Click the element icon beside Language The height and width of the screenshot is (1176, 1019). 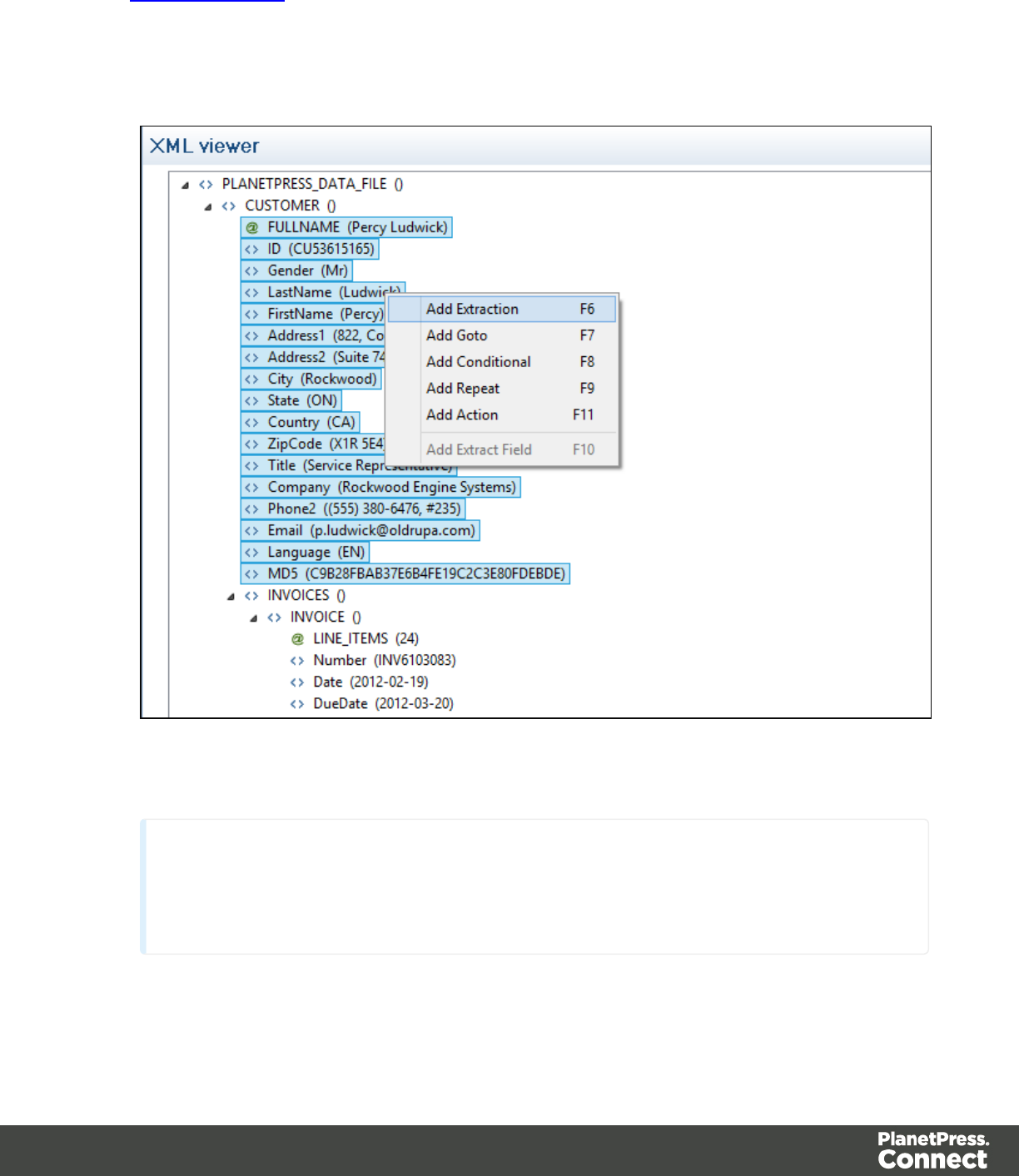(x=251, y=552)
